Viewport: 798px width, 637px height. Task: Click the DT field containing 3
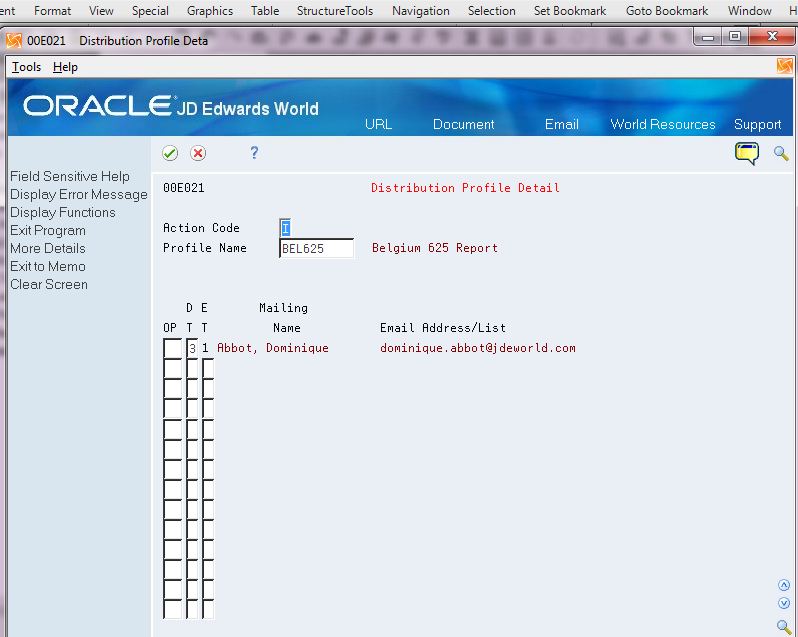192,348
